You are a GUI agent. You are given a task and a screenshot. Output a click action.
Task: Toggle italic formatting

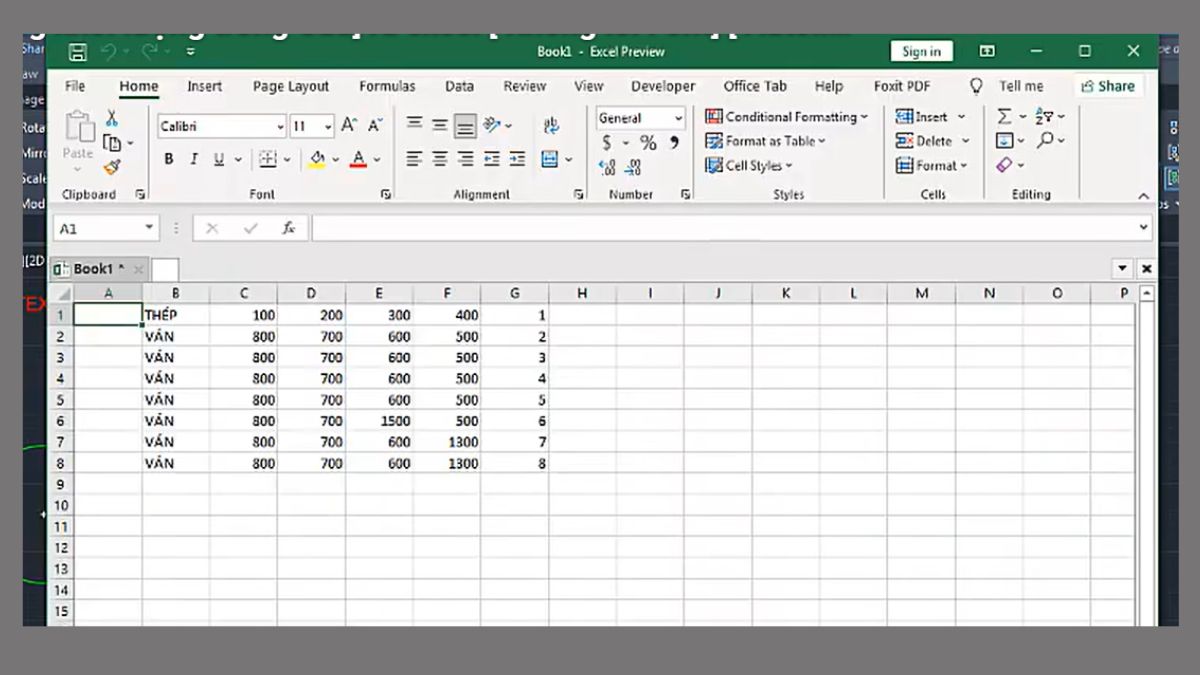tap(192, 158)
